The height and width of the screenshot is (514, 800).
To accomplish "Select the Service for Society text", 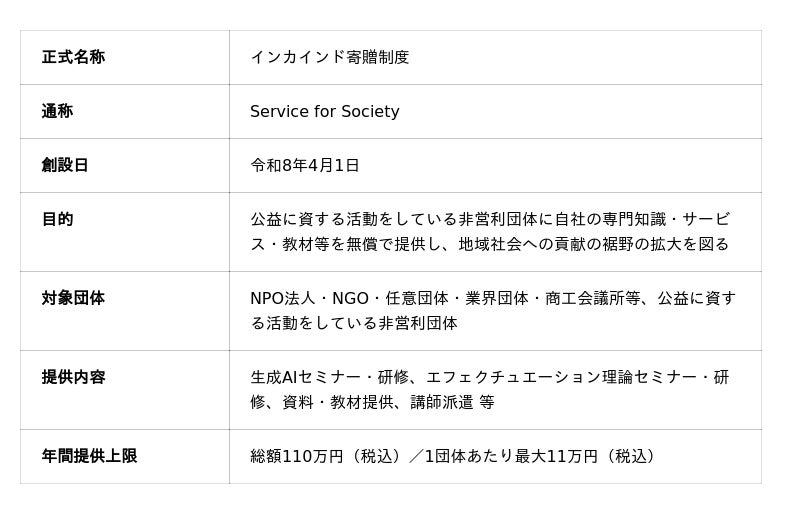I will [324, 111].
